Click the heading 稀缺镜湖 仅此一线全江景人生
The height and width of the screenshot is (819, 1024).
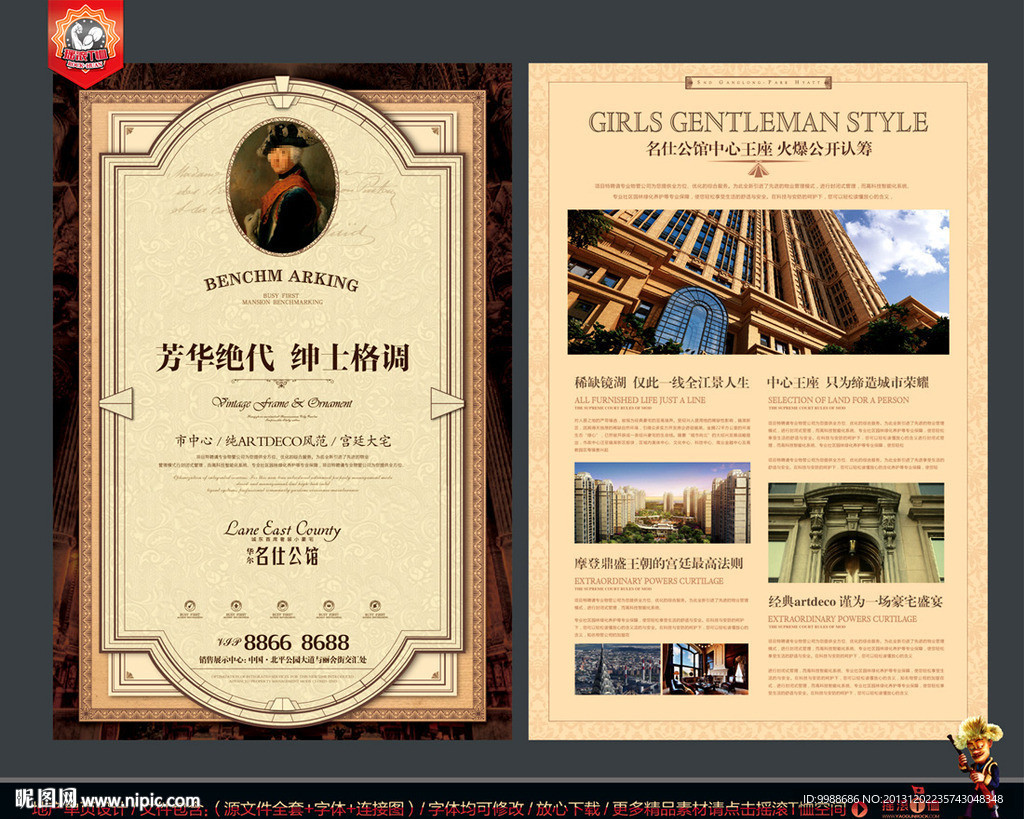point(662,383)
